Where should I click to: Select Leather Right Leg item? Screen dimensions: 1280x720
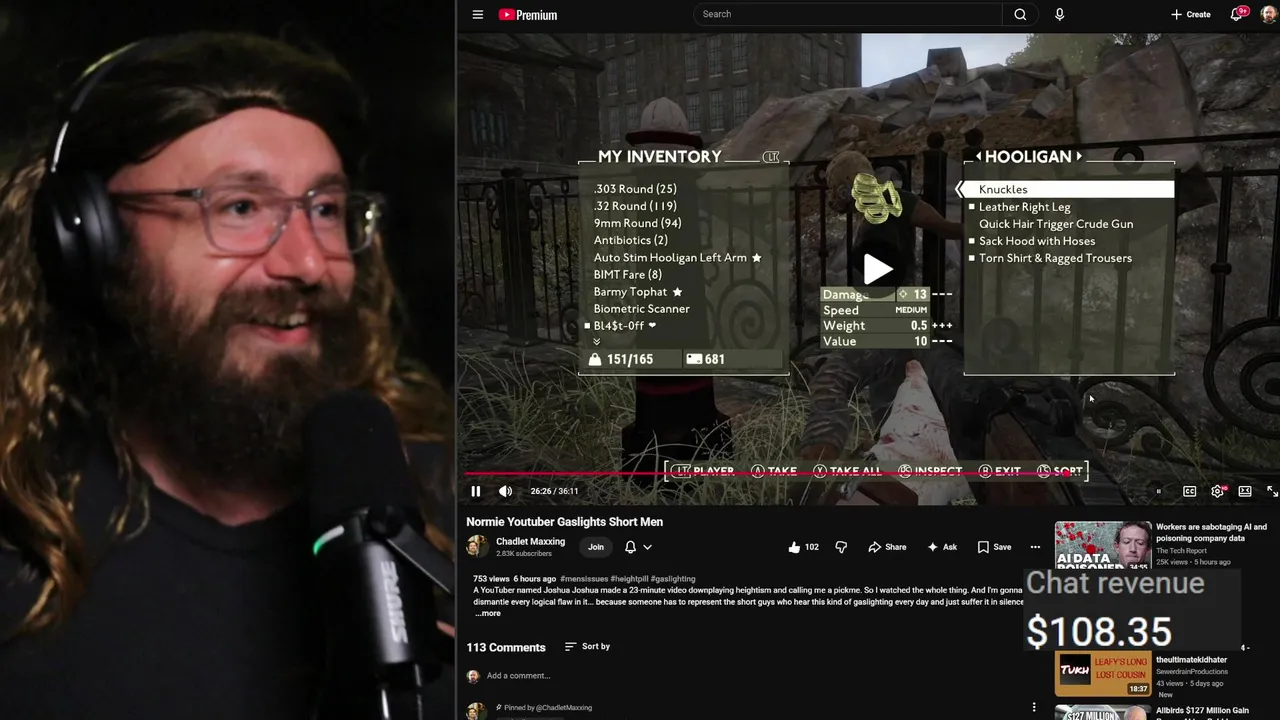1024,207
